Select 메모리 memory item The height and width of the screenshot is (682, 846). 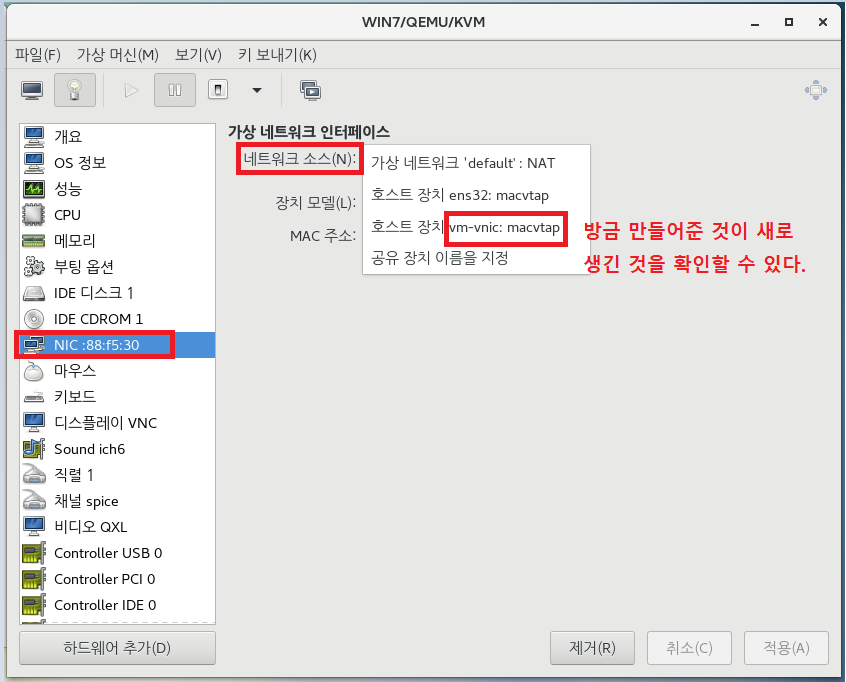tap(118, 241)
